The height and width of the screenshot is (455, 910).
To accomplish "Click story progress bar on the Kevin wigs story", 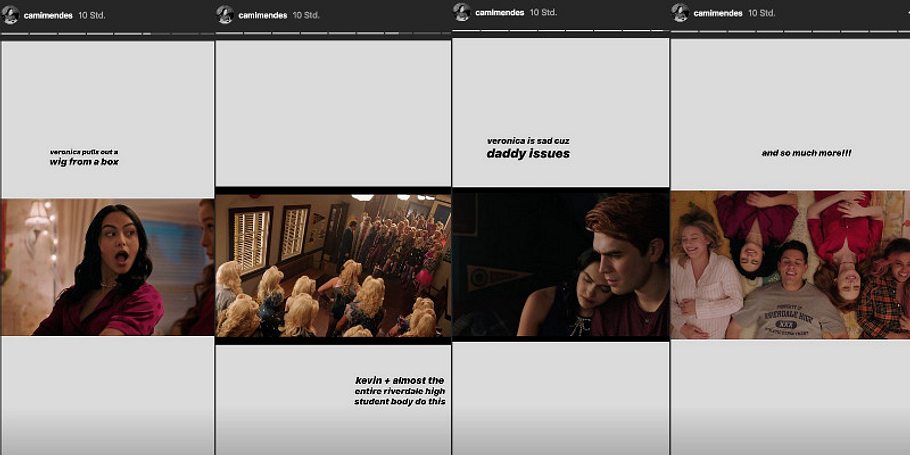I will (333, 34).
